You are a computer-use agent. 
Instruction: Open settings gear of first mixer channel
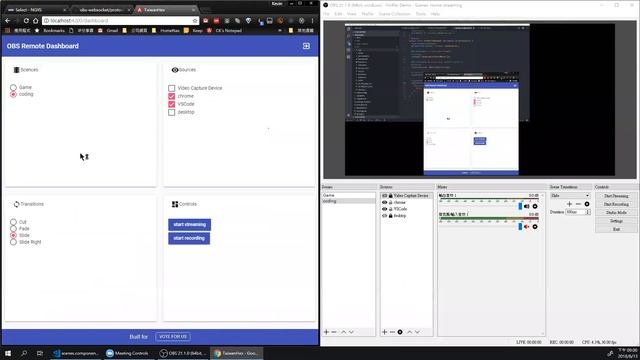pyautogui.click(x=535, y=207)
